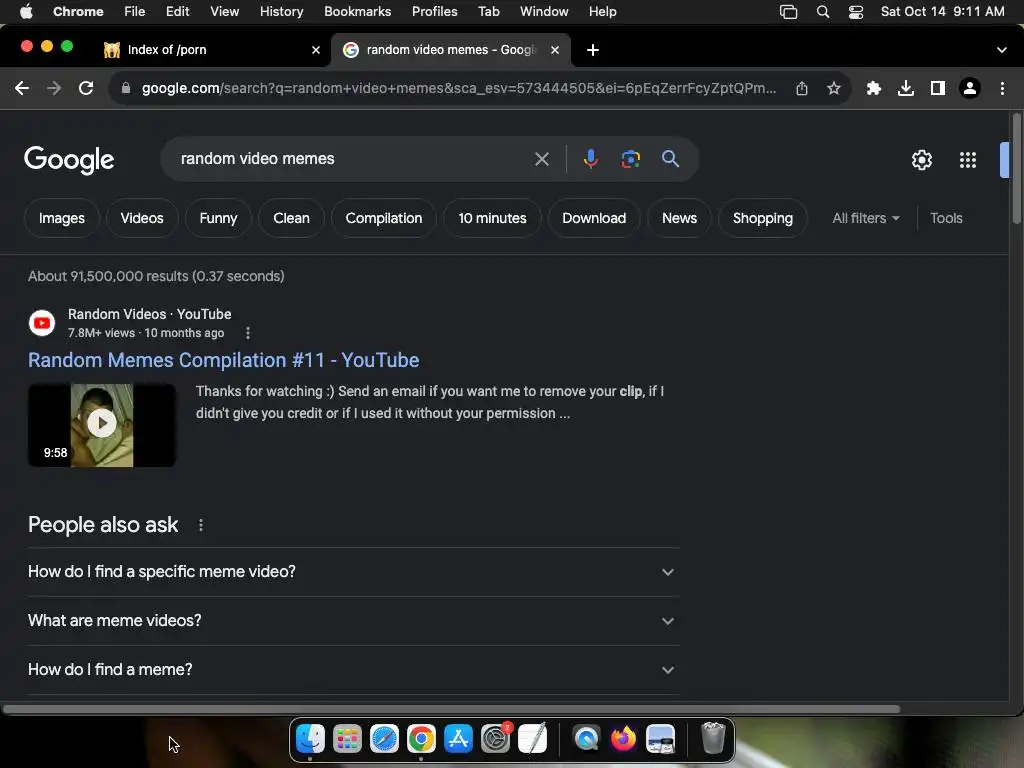The height and width of the screenshot is (768, 1024).
Task: Switch to News results
Action: tap(679, 218)
